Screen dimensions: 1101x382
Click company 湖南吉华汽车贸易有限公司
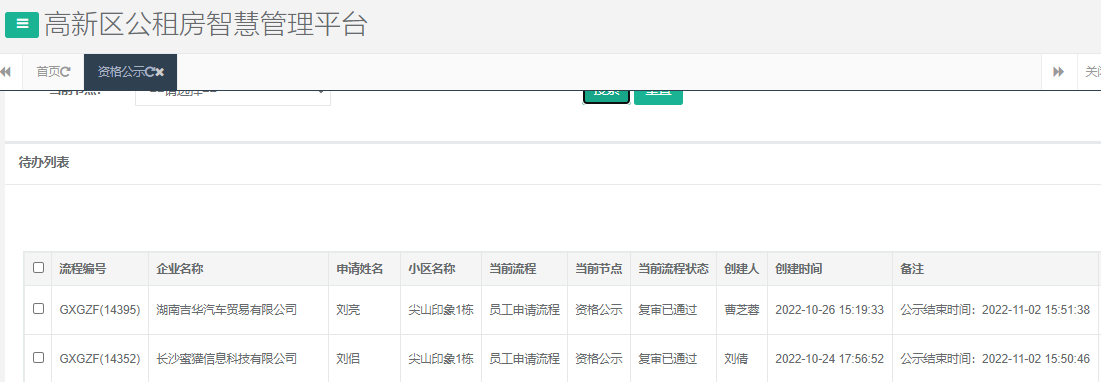pos(227,310)
